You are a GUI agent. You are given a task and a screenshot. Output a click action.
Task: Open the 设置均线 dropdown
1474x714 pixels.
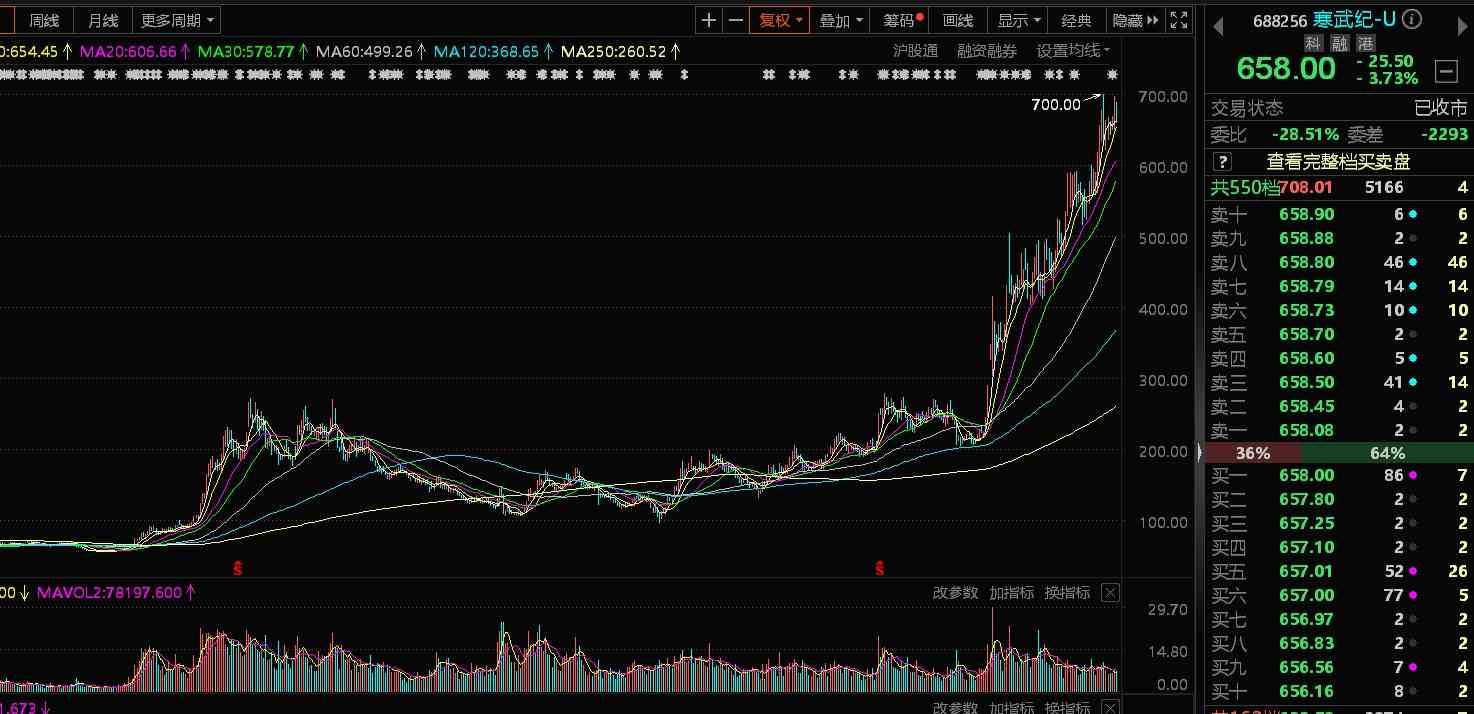pos(1073,50)
